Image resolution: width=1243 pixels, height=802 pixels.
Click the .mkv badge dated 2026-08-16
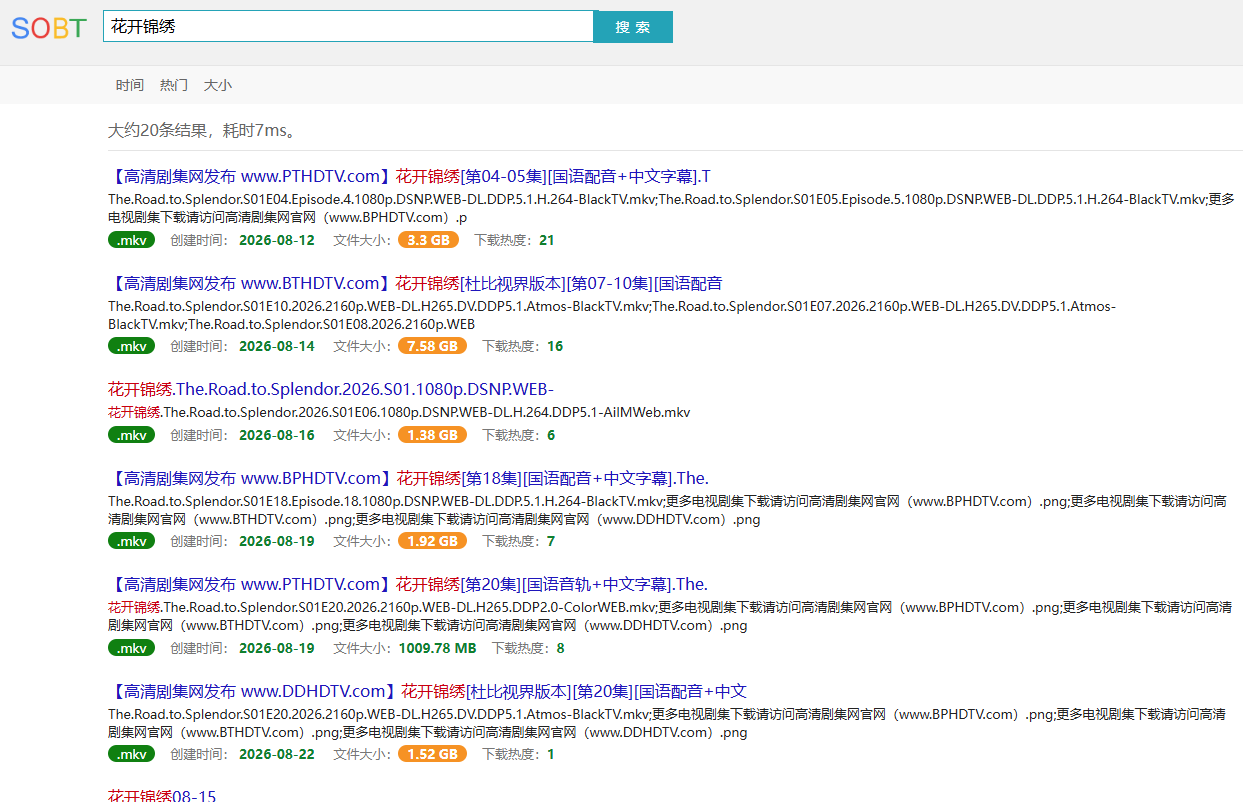(132, 435)
